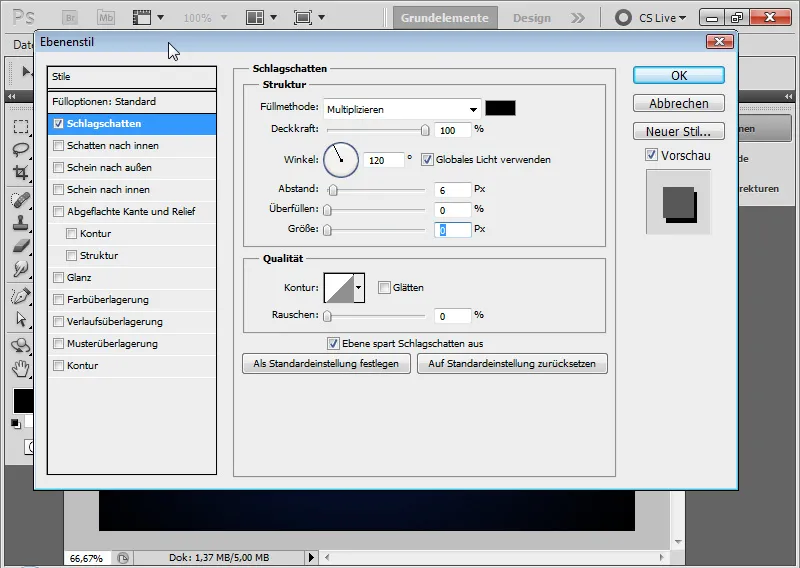Viewport: 800px width, 568px height.
Task: Click the Größe input field
Action: coord(453,230)
